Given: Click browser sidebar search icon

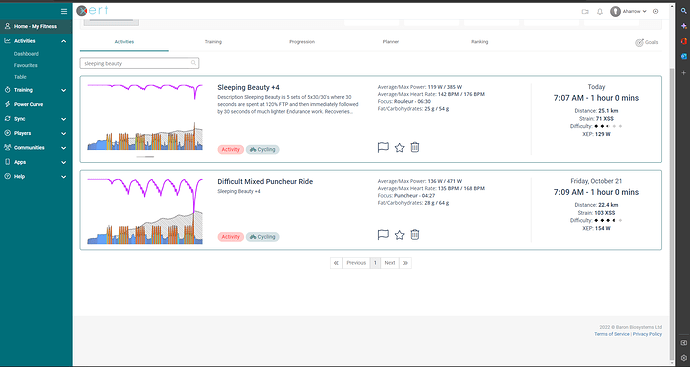Looking at the screenshot, I should (x=684, y=11).
